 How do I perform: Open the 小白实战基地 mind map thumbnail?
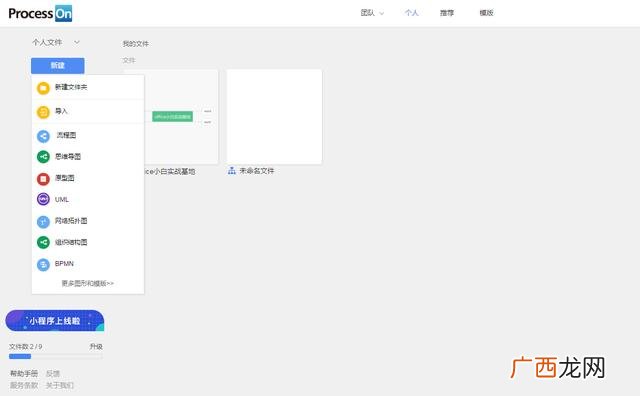pos(181,117)
